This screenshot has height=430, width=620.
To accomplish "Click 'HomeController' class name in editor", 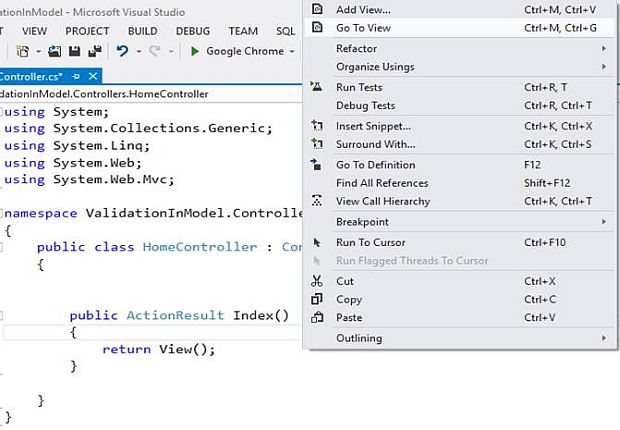I will (200, 247).
